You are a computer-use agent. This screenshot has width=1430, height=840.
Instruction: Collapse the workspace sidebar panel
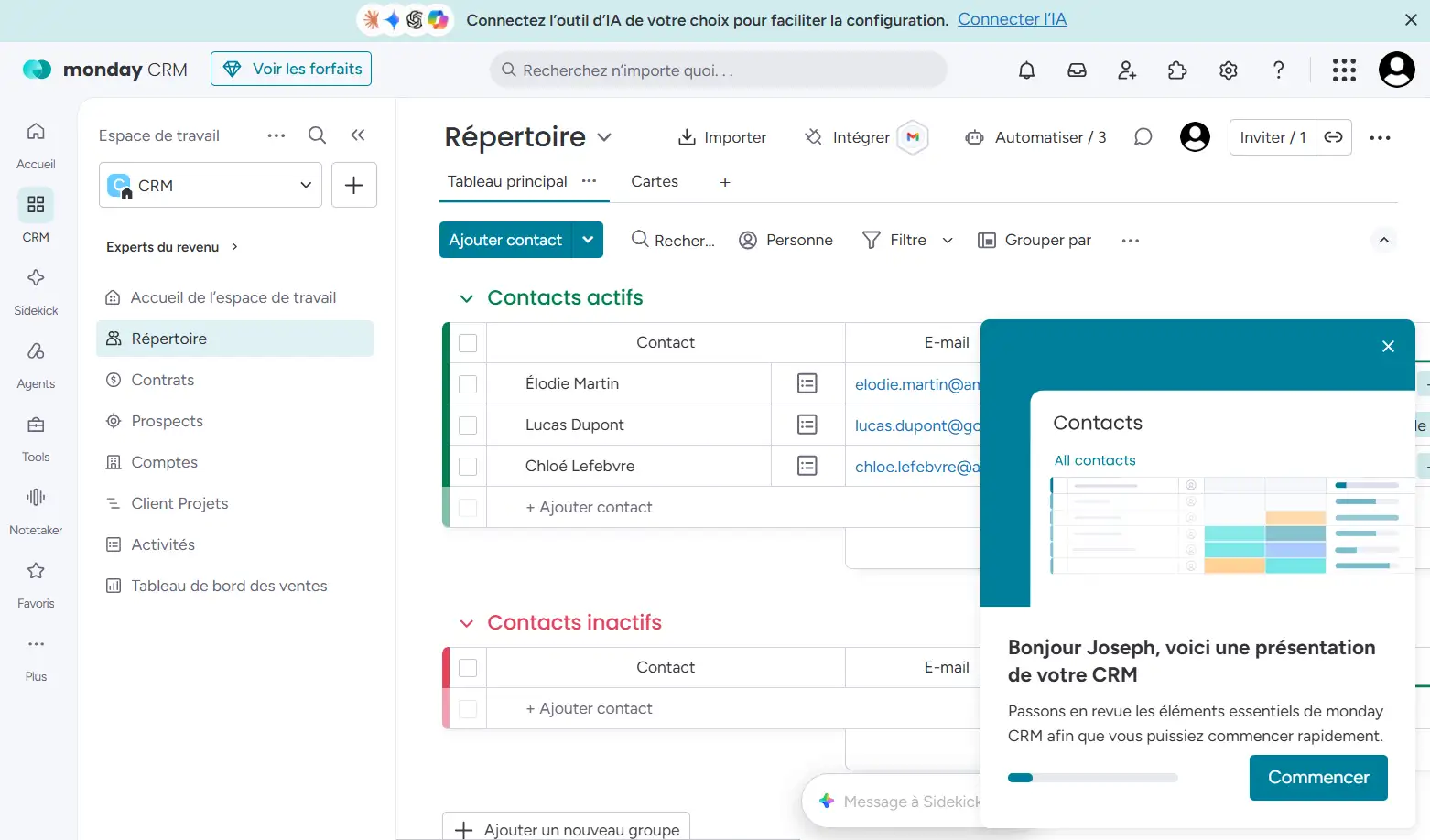point(358,135)
